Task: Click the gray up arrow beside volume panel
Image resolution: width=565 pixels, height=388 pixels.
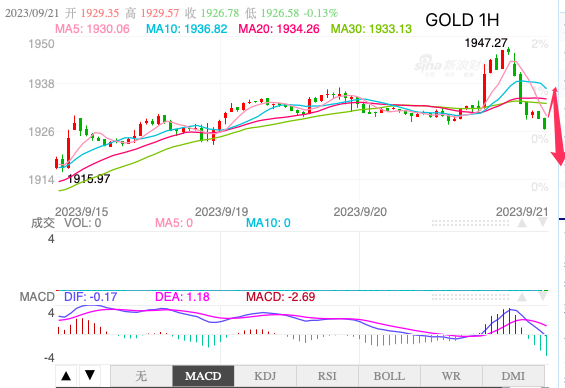Action: pos(522,223)
